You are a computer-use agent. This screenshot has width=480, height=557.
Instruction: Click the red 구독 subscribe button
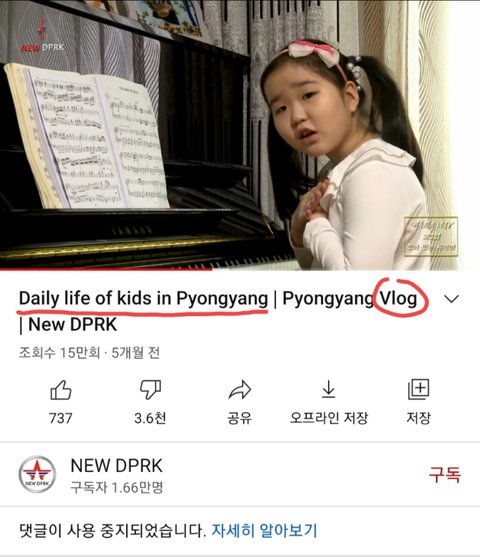click(x=445, y=474)
